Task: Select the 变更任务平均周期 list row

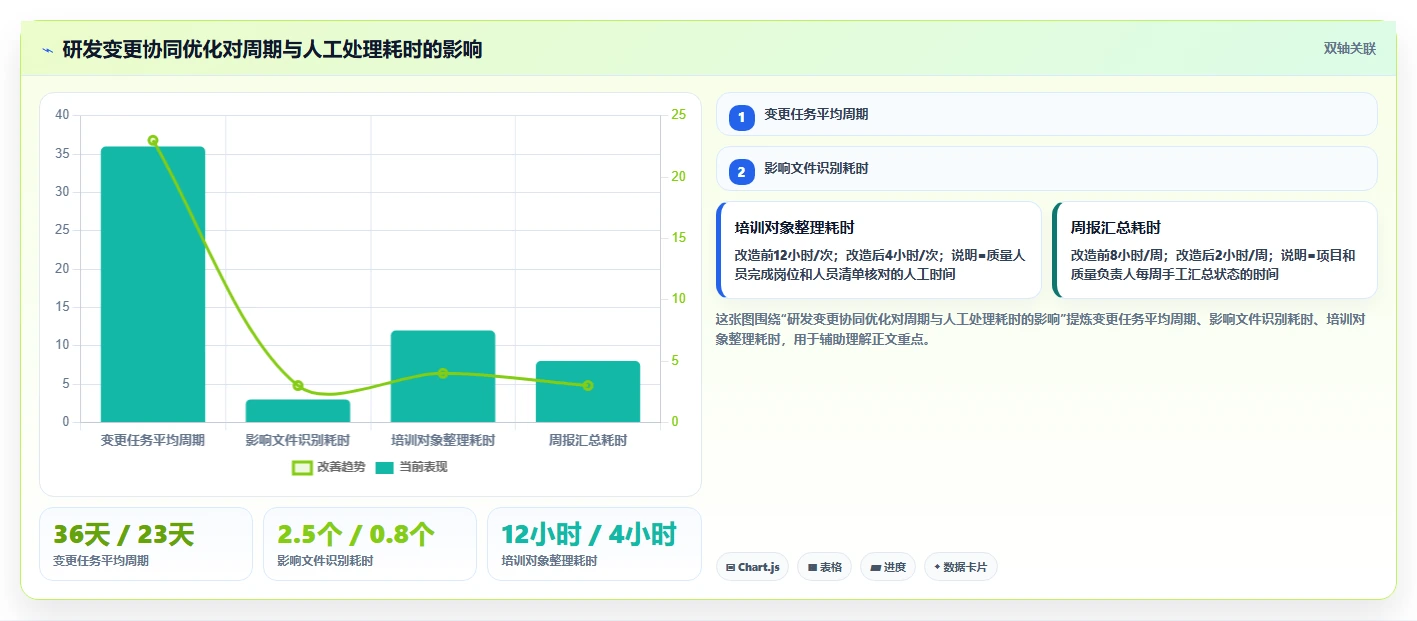Action: pyautogui.click(x=1047, y=114)
